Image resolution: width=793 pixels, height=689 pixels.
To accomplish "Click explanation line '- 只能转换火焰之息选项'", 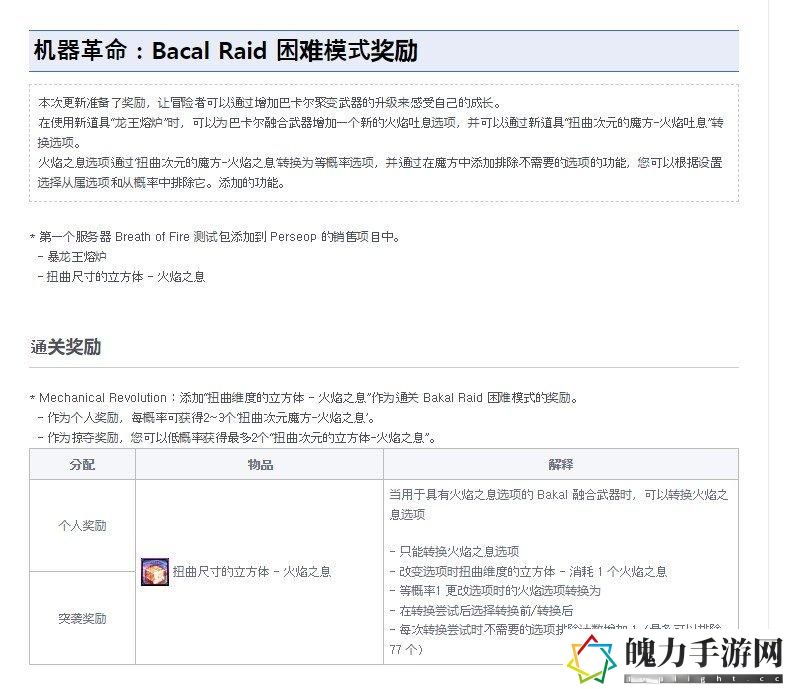I will [454, 551].
